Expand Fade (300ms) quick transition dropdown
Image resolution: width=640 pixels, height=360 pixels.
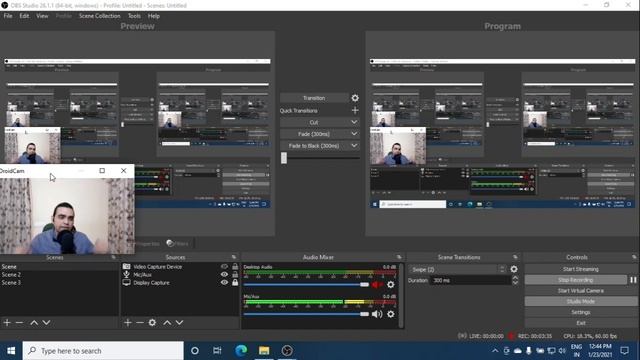[x=354, y=134]
